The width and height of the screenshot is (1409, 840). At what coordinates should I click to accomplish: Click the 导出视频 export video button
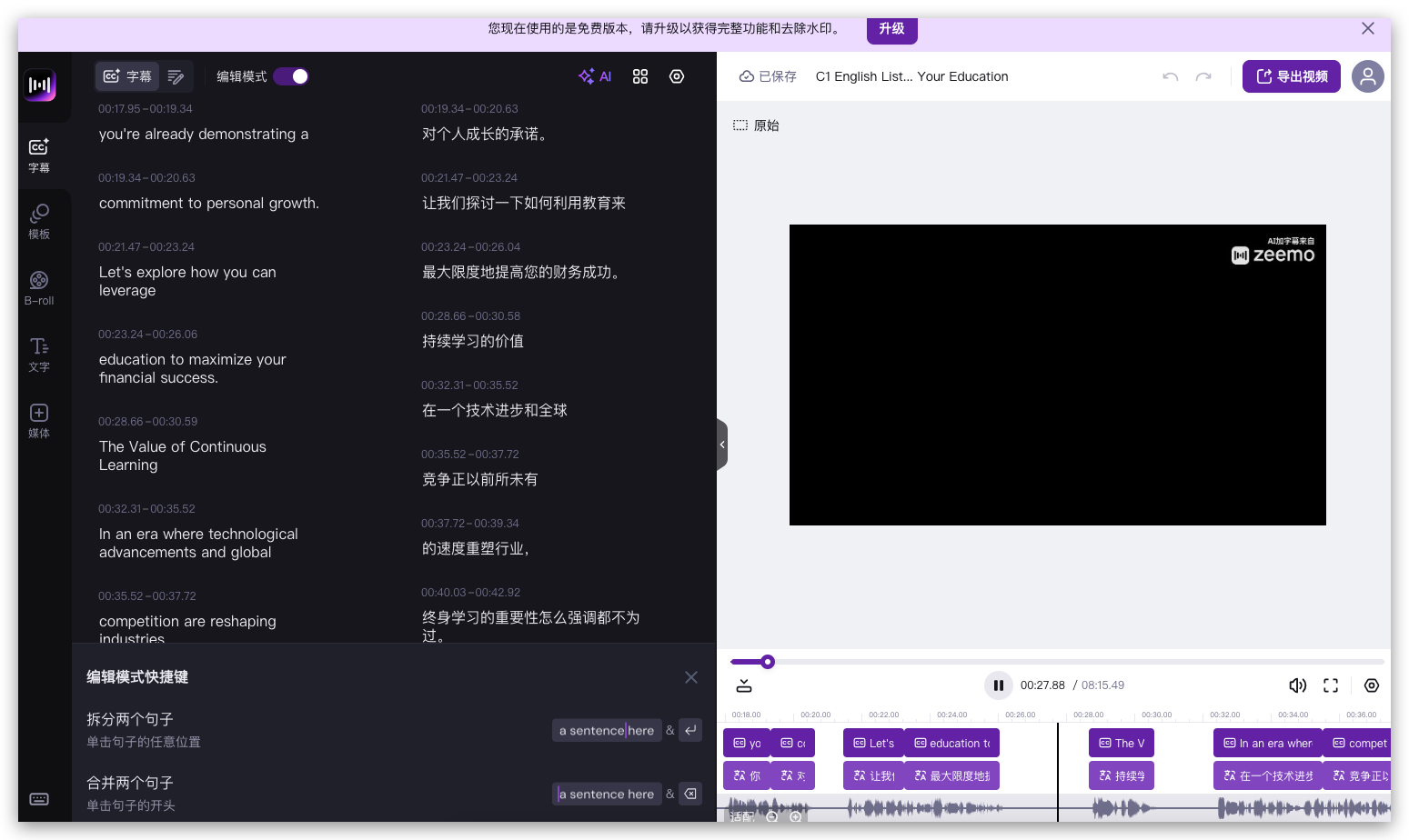[1292, 76]
